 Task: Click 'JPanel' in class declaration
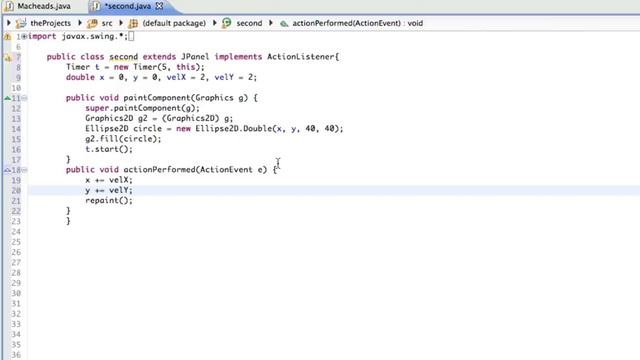pos(195,57)
